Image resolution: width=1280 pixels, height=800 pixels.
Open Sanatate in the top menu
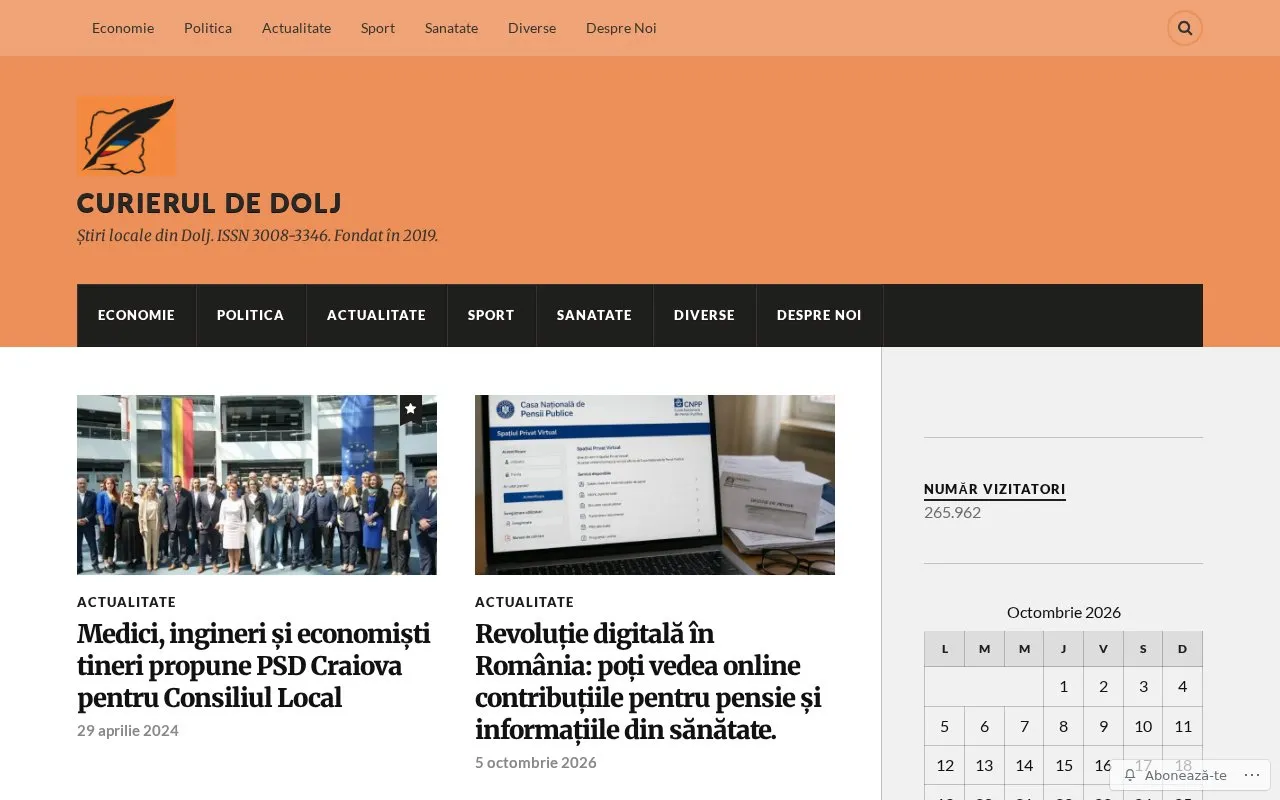[451, 28]
